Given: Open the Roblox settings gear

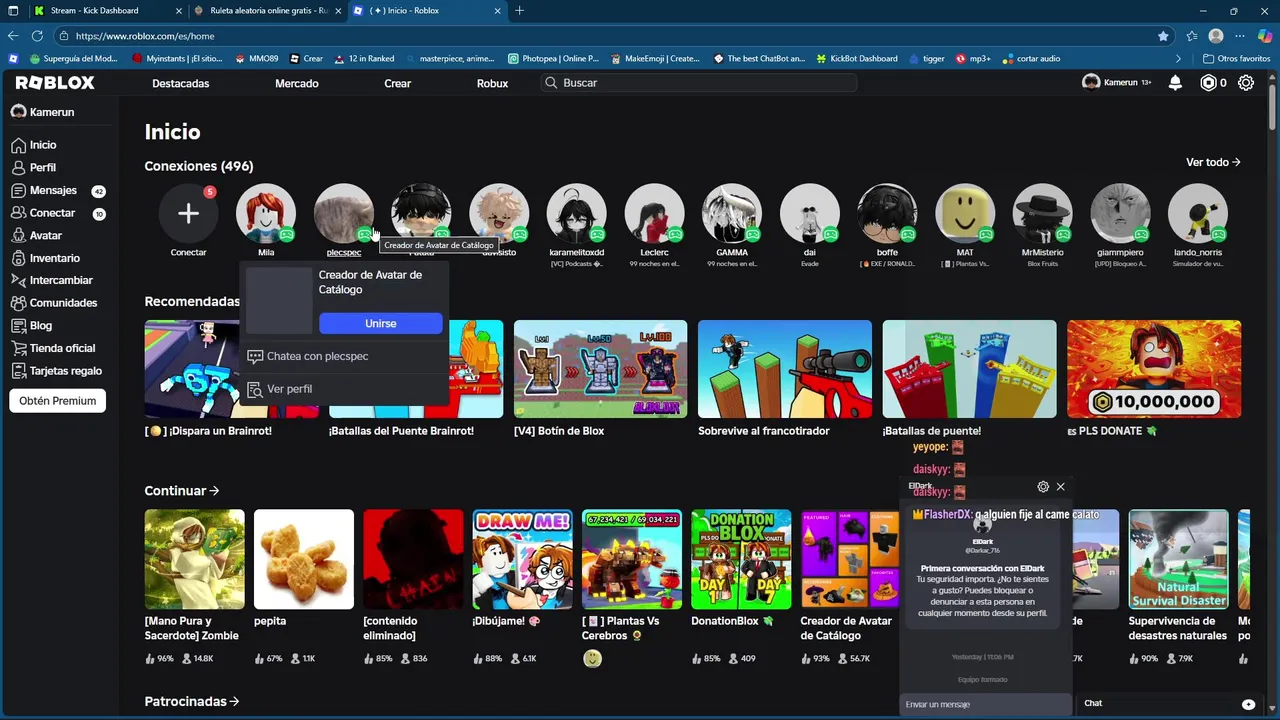Looking at the screenshot, I should point(1246,83).
